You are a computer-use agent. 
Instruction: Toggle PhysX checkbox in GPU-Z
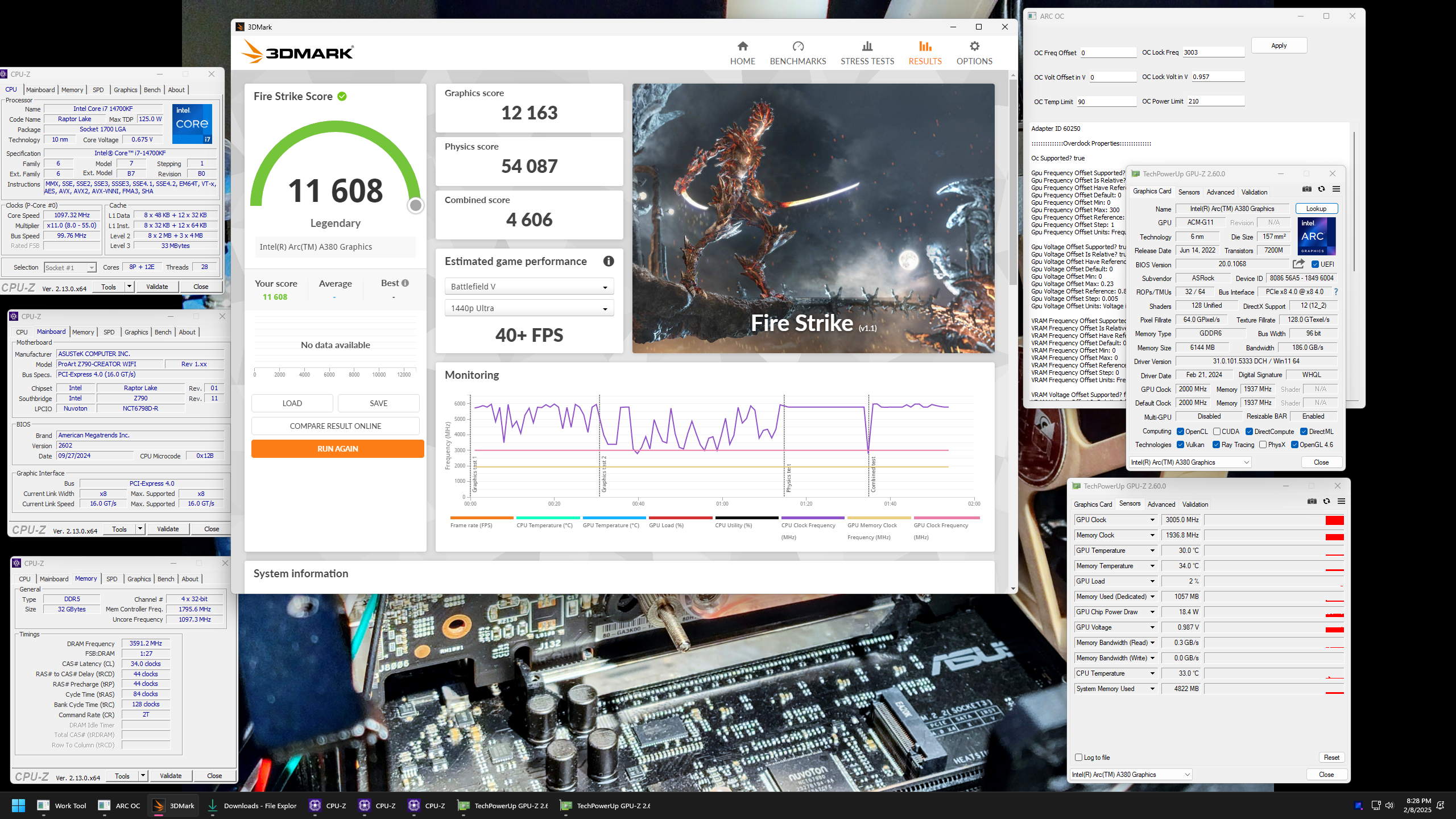point(1263,445)
